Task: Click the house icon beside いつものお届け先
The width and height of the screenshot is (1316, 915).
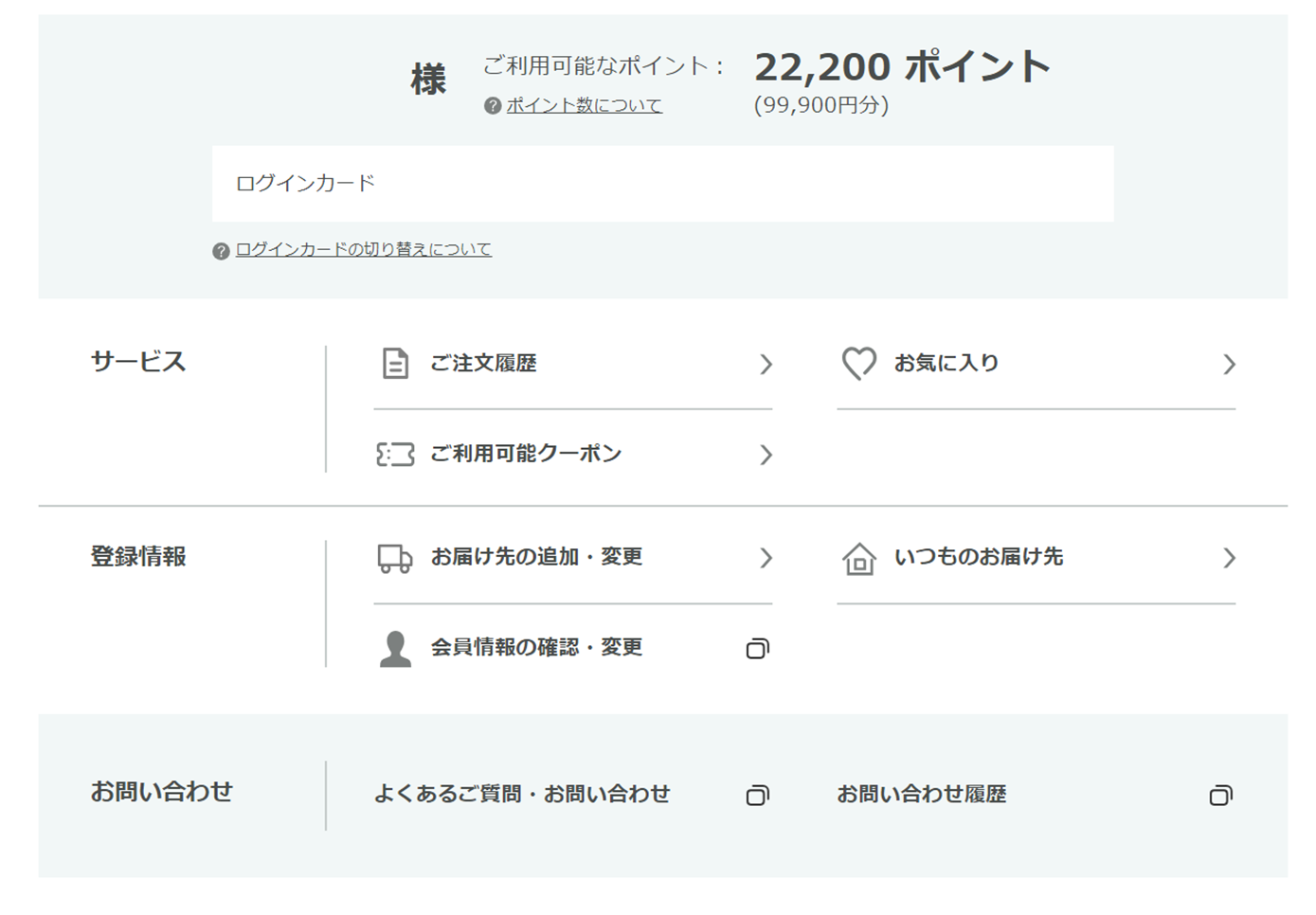Action: click(859, 558)
